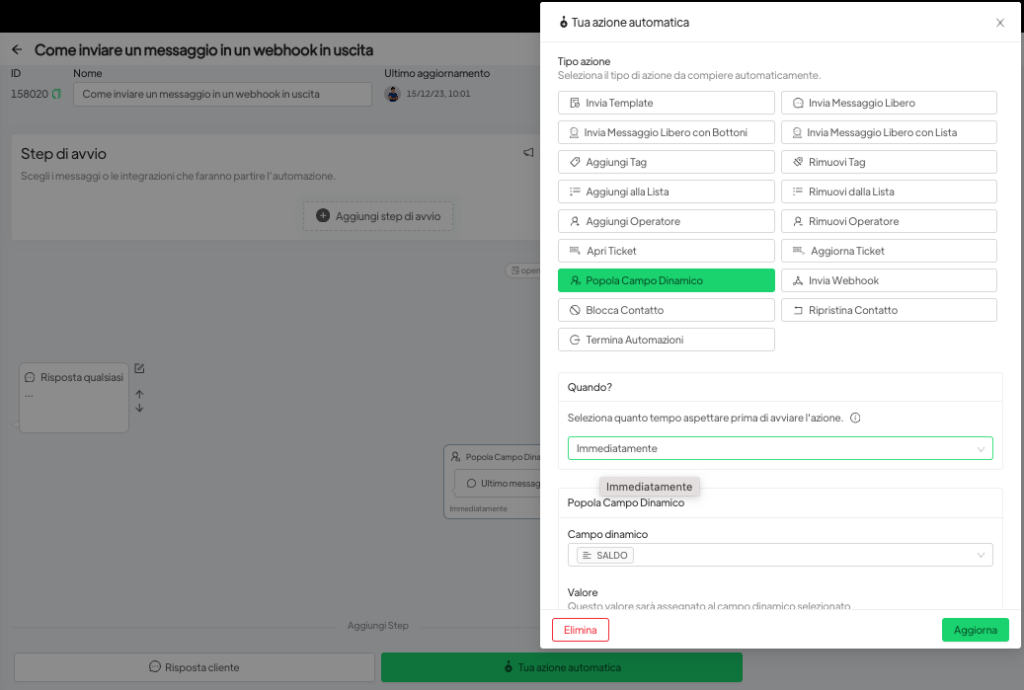The height and width of the screenshot is (690, 1024).
Task: Click the edit icon beside Risposta qualsiasi step
Action: tap(139, 369)
